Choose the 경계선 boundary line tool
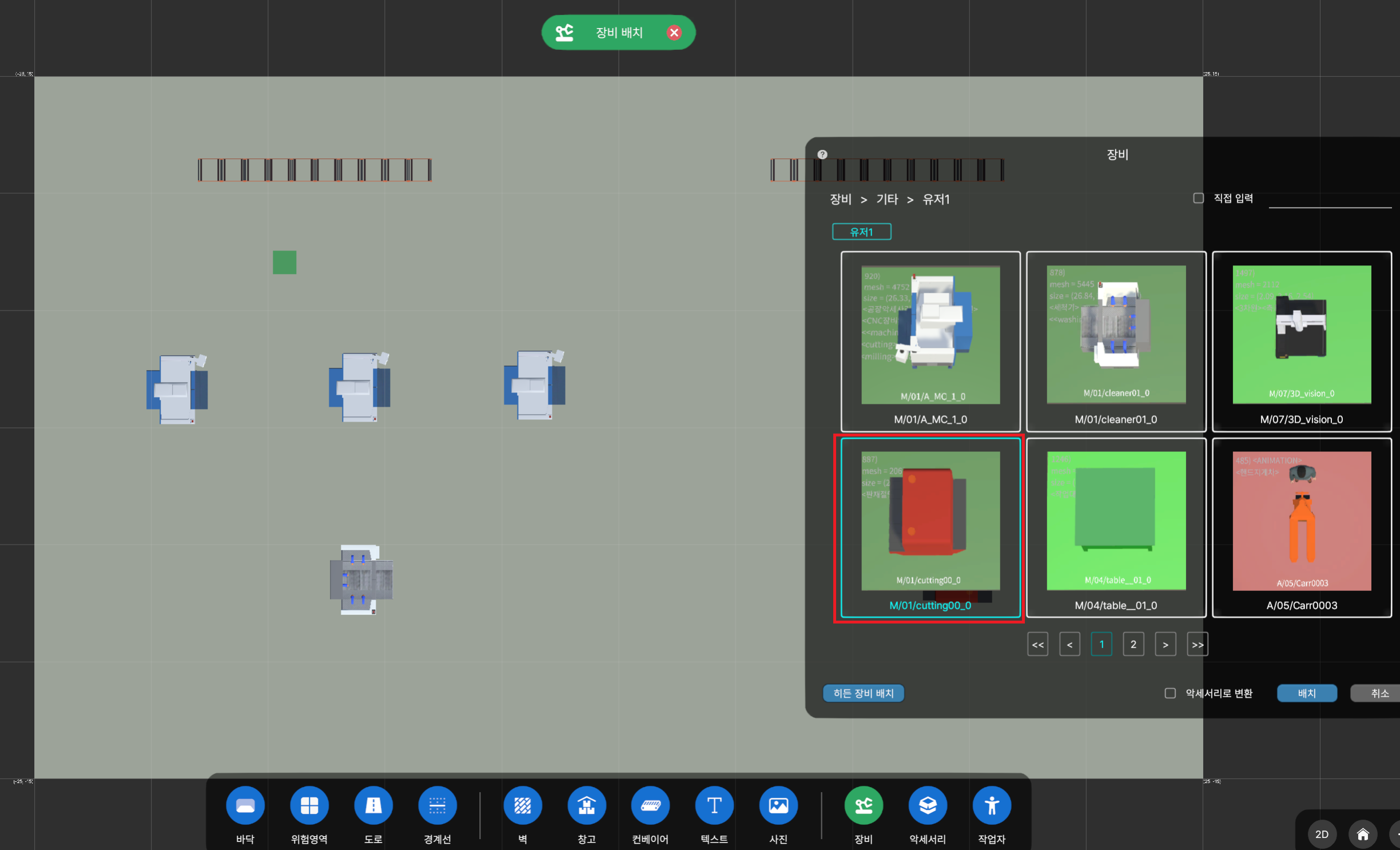The height and width of the screenshot is (850, 1400). 437,805
